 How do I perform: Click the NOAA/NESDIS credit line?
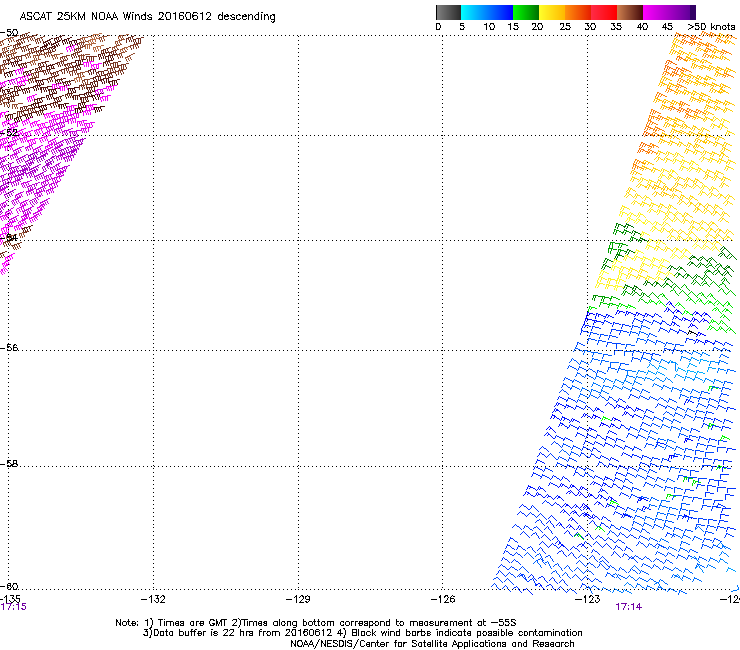coord(432,643)
